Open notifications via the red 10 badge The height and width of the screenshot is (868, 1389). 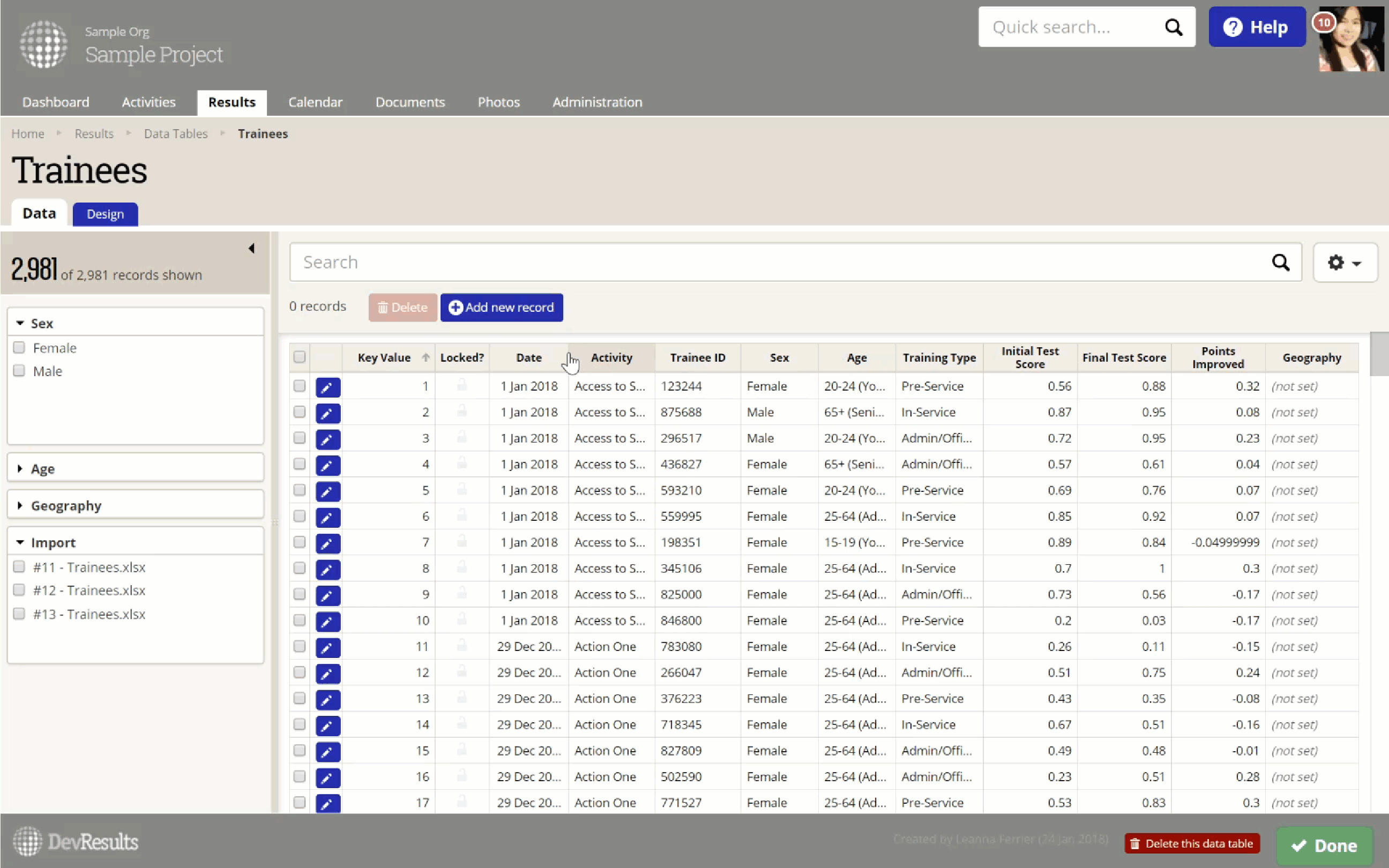[x=1324, y=23]
